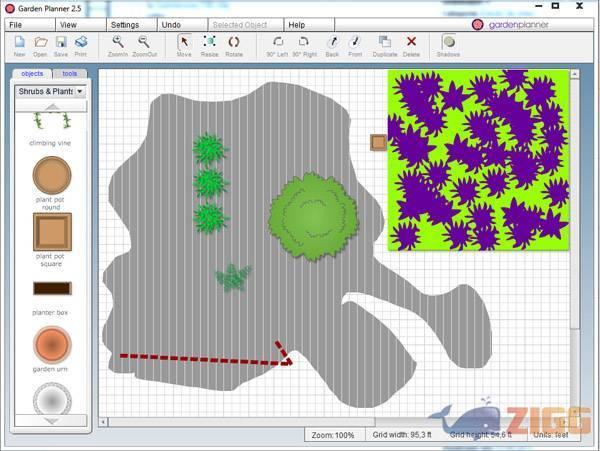This screenshot has height=451, width=600.
Task: Click the Open folder icon
Action: click(x=40, y=43)
